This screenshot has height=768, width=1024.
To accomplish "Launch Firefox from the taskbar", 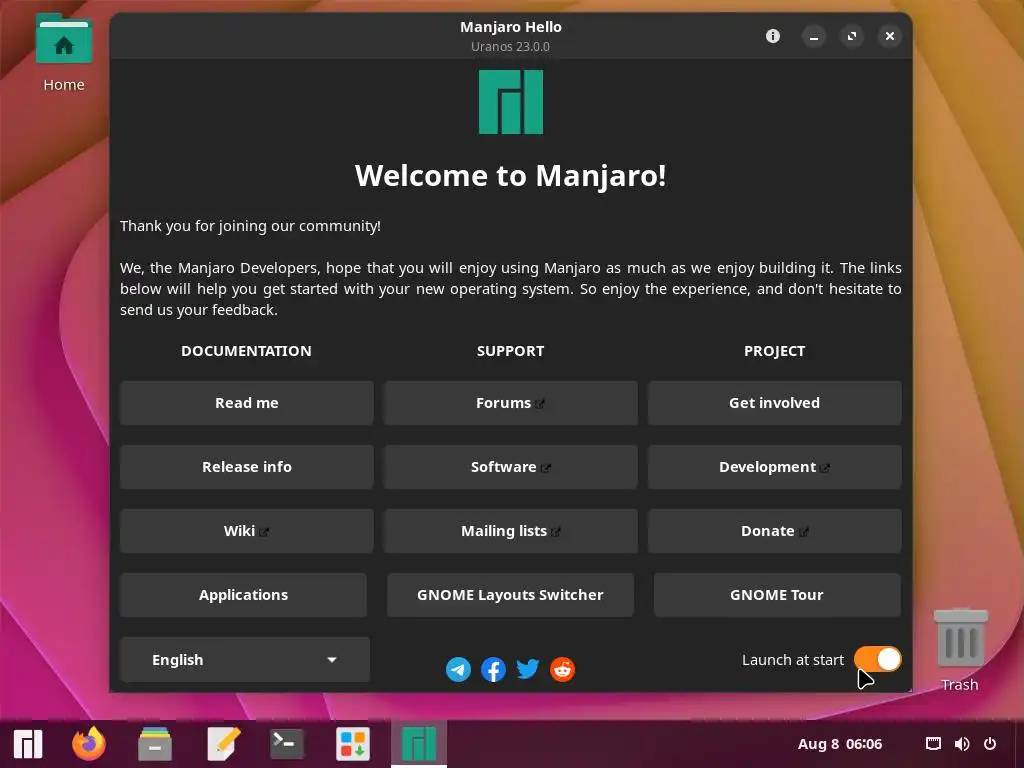I will point(89,743).
